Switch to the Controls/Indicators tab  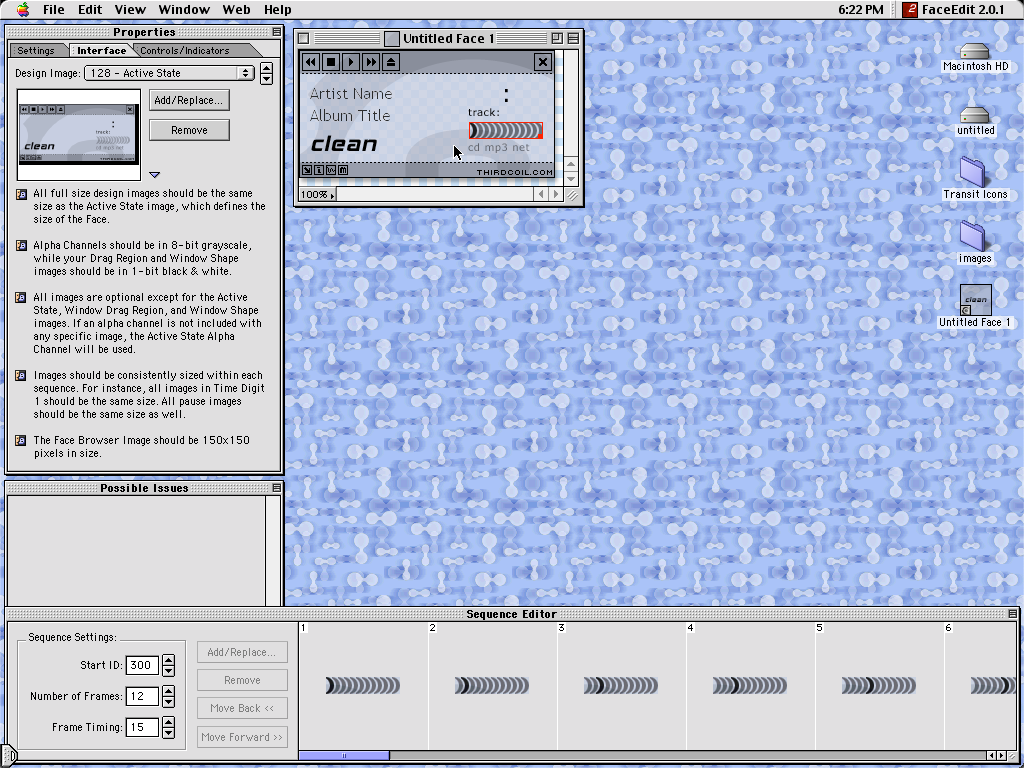click(x=185, y=50)
